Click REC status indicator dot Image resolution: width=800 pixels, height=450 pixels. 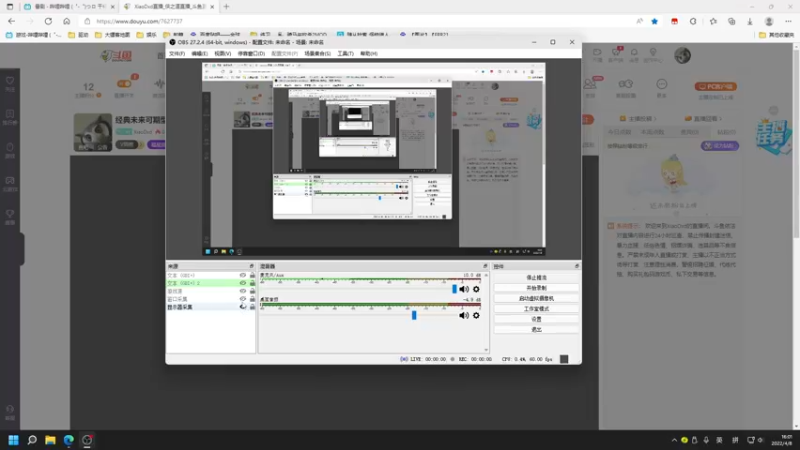coord(453,359)
